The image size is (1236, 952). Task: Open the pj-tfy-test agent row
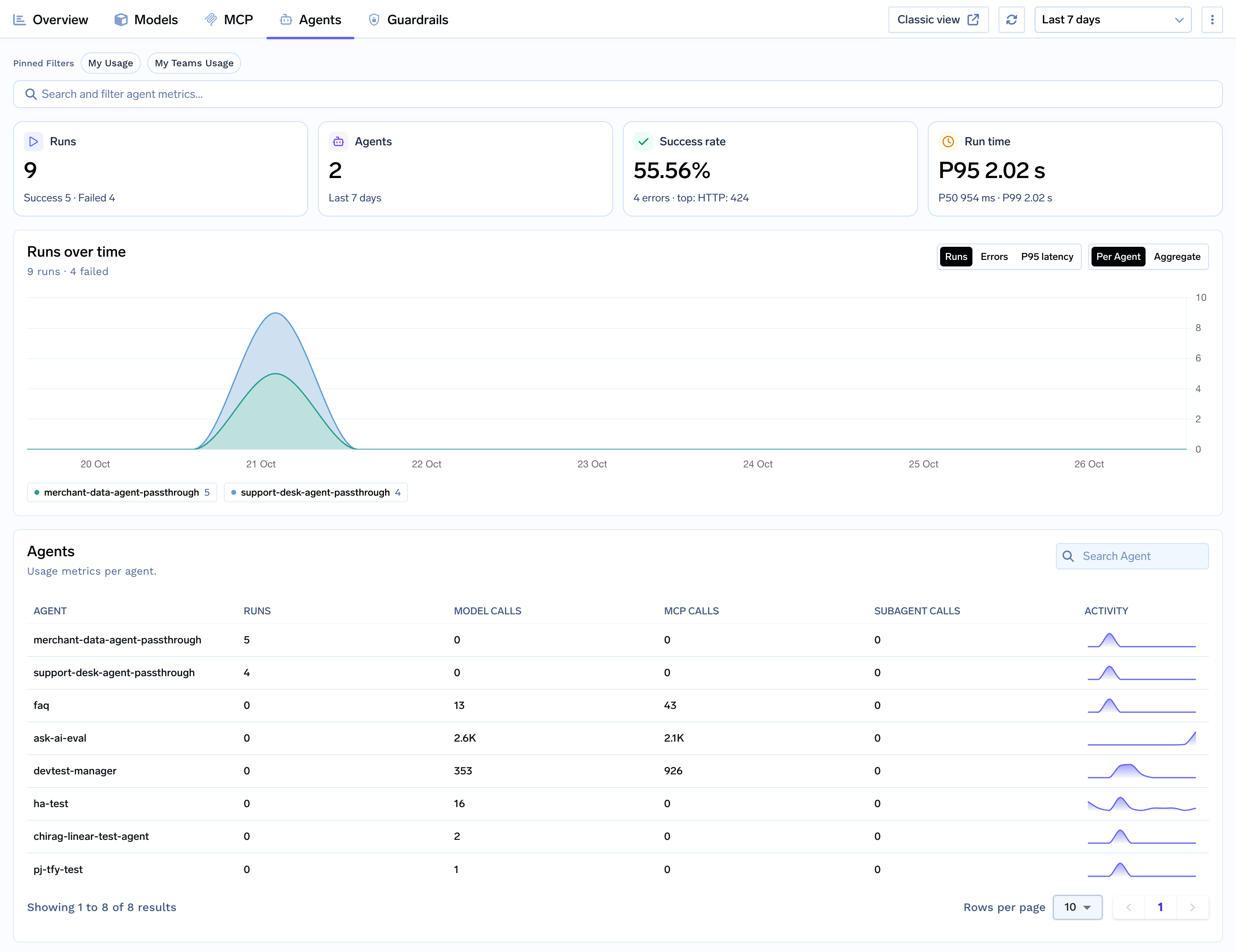click(618, 870)
